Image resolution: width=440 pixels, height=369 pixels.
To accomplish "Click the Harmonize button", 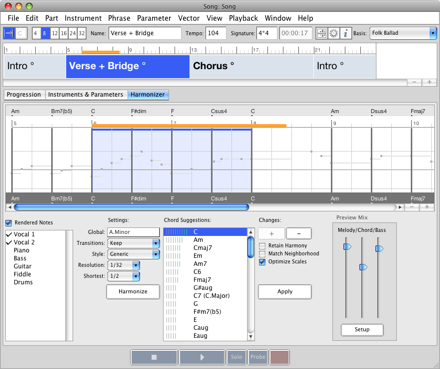I will 133,292.
